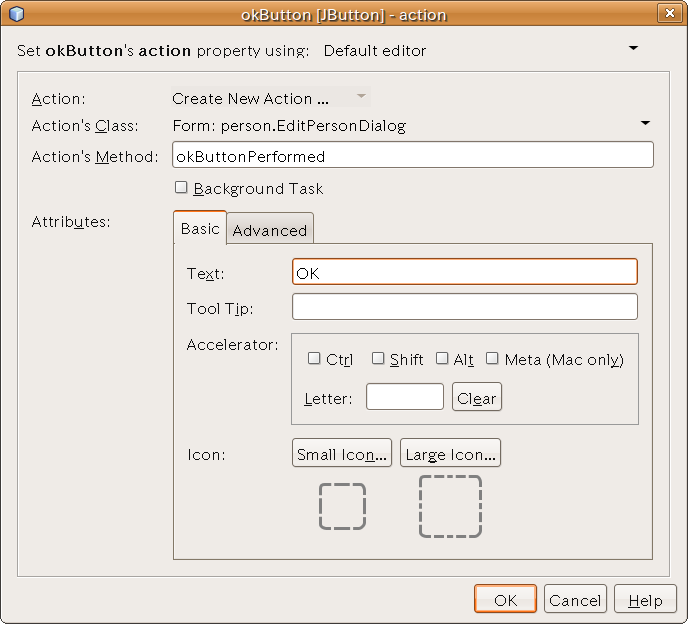
Task: Enable the Meta (Mac only) checkbox
Action: point(492,359)
